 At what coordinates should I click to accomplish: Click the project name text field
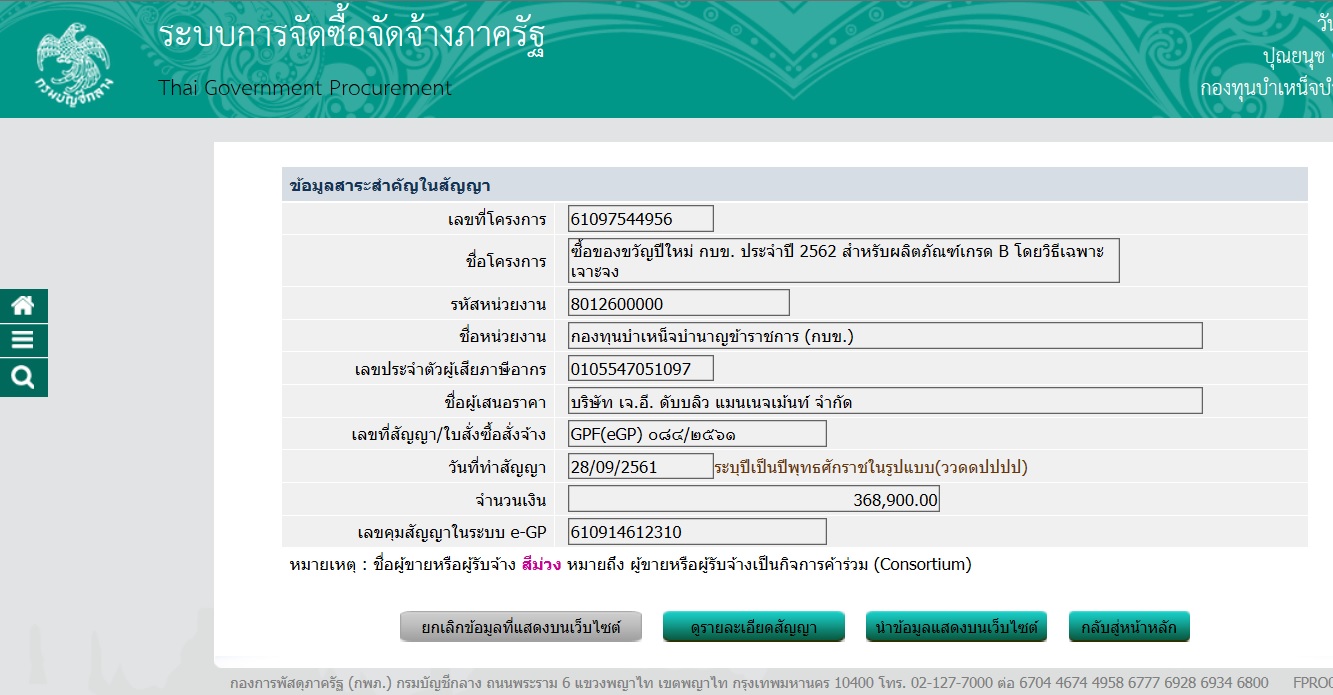(843, 260)
